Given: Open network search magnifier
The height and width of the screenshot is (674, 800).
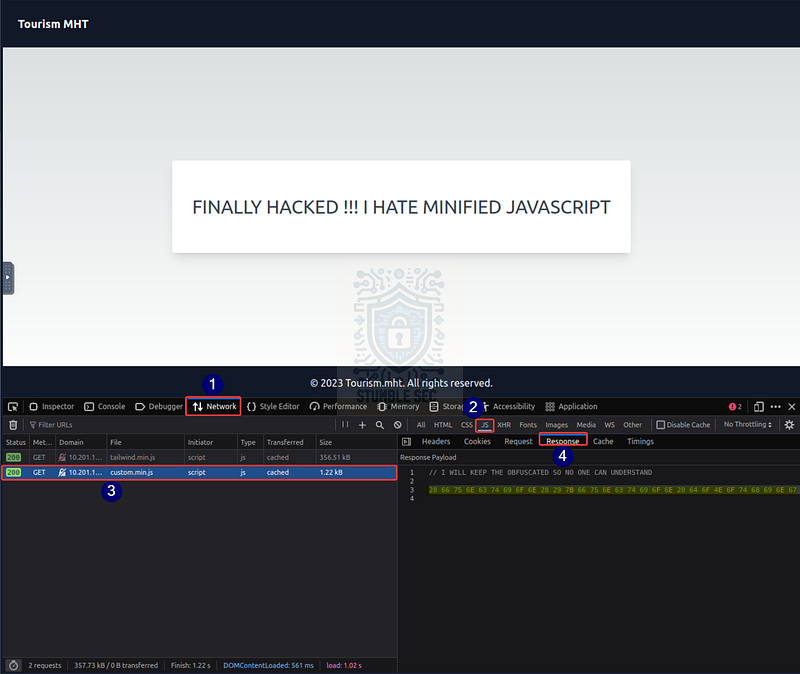Looking at the screenshot, I should coord(380,425).
